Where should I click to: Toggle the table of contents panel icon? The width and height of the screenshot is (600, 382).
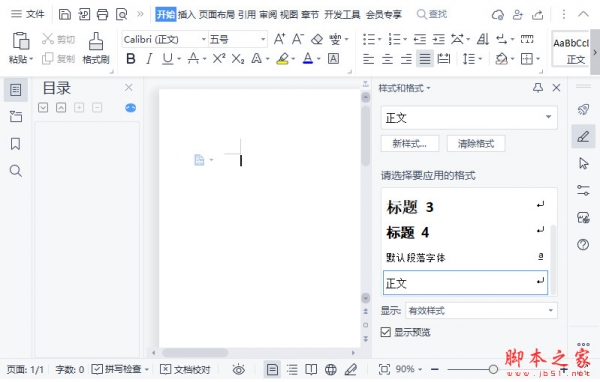(x=16, y=90)
